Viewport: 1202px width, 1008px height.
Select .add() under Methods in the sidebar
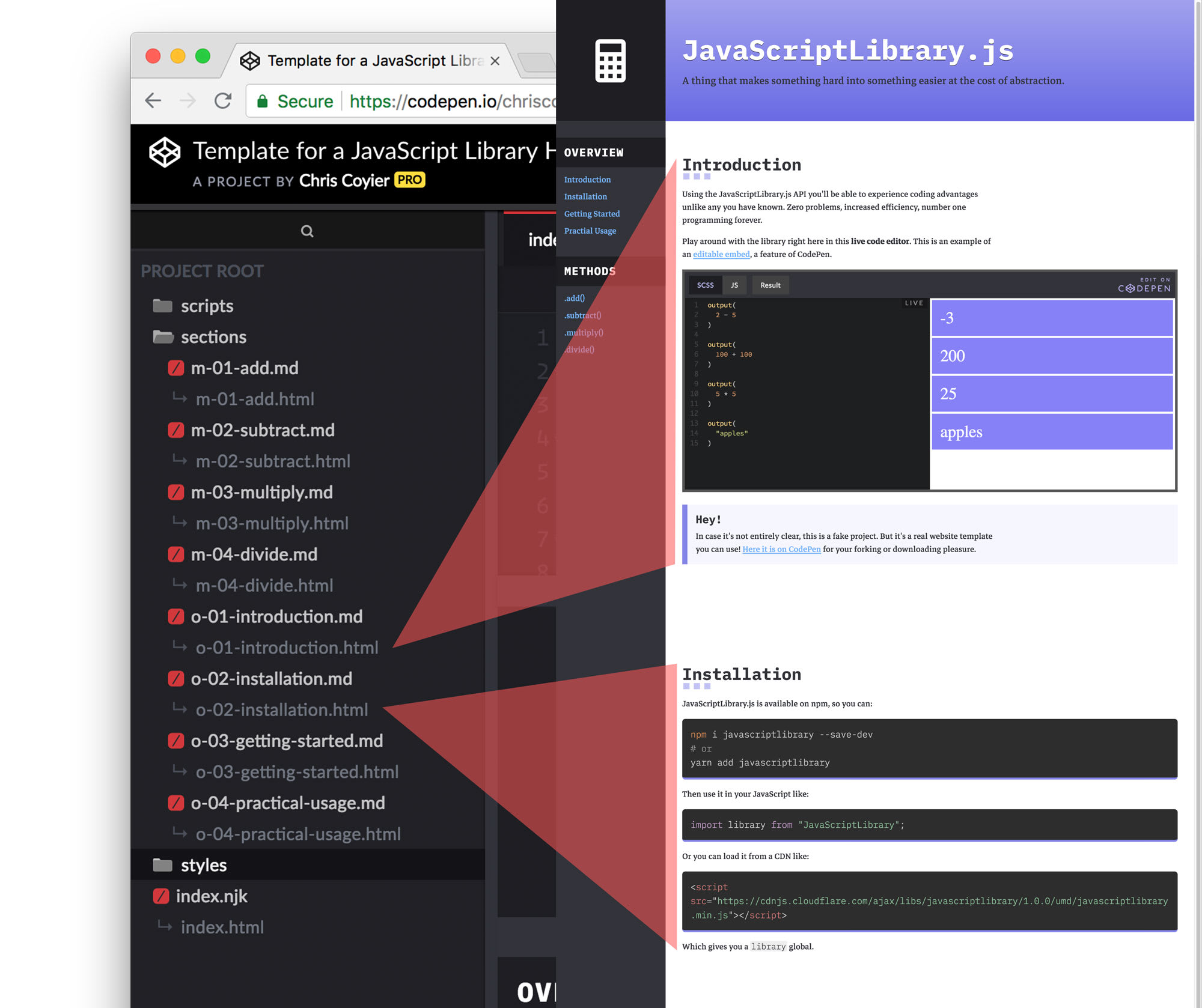point(574,298)
